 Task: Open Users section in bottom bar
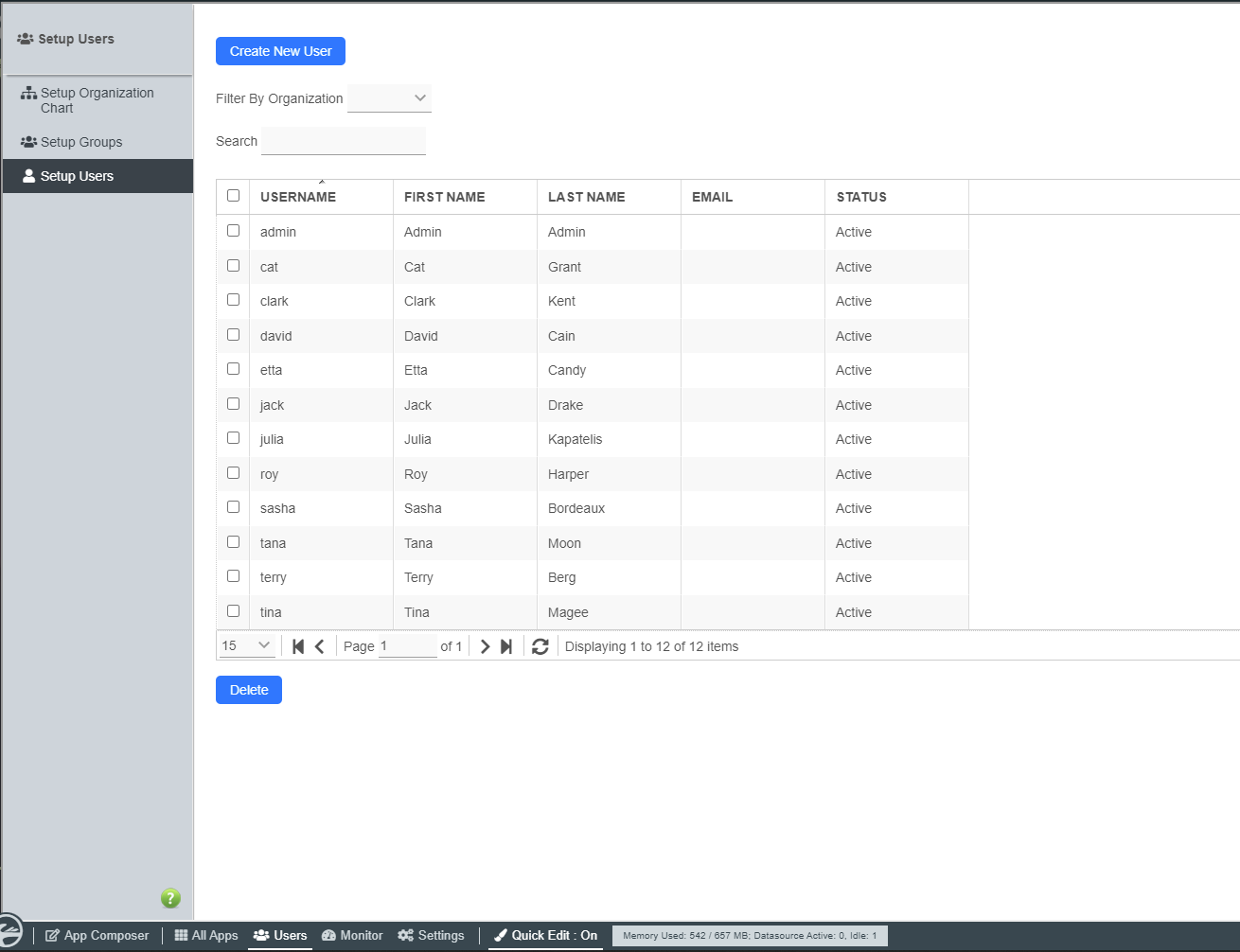point(280,935)
